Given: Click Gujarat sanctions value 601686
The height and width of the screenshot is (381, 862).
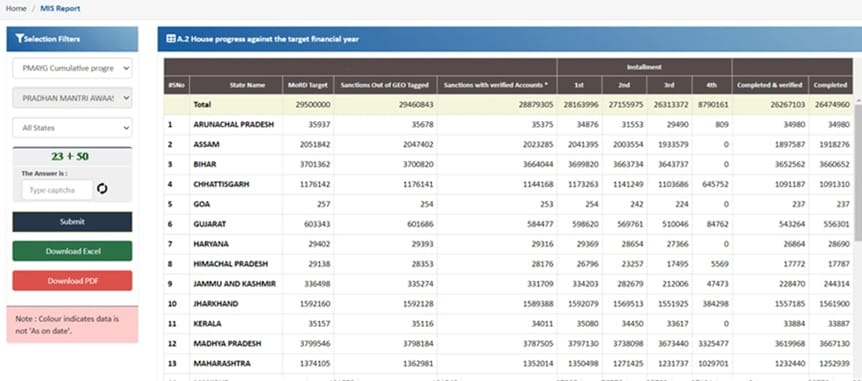Looking at the screenshot, I should [x=420, y=224].
